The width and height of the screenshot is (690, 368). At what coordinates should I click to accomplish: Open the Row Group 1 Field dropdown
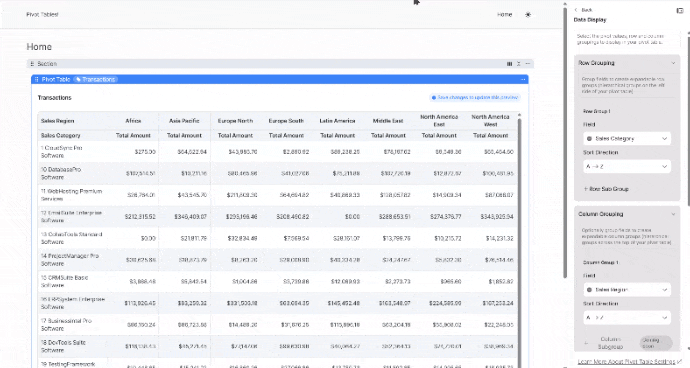coord(627,139)
